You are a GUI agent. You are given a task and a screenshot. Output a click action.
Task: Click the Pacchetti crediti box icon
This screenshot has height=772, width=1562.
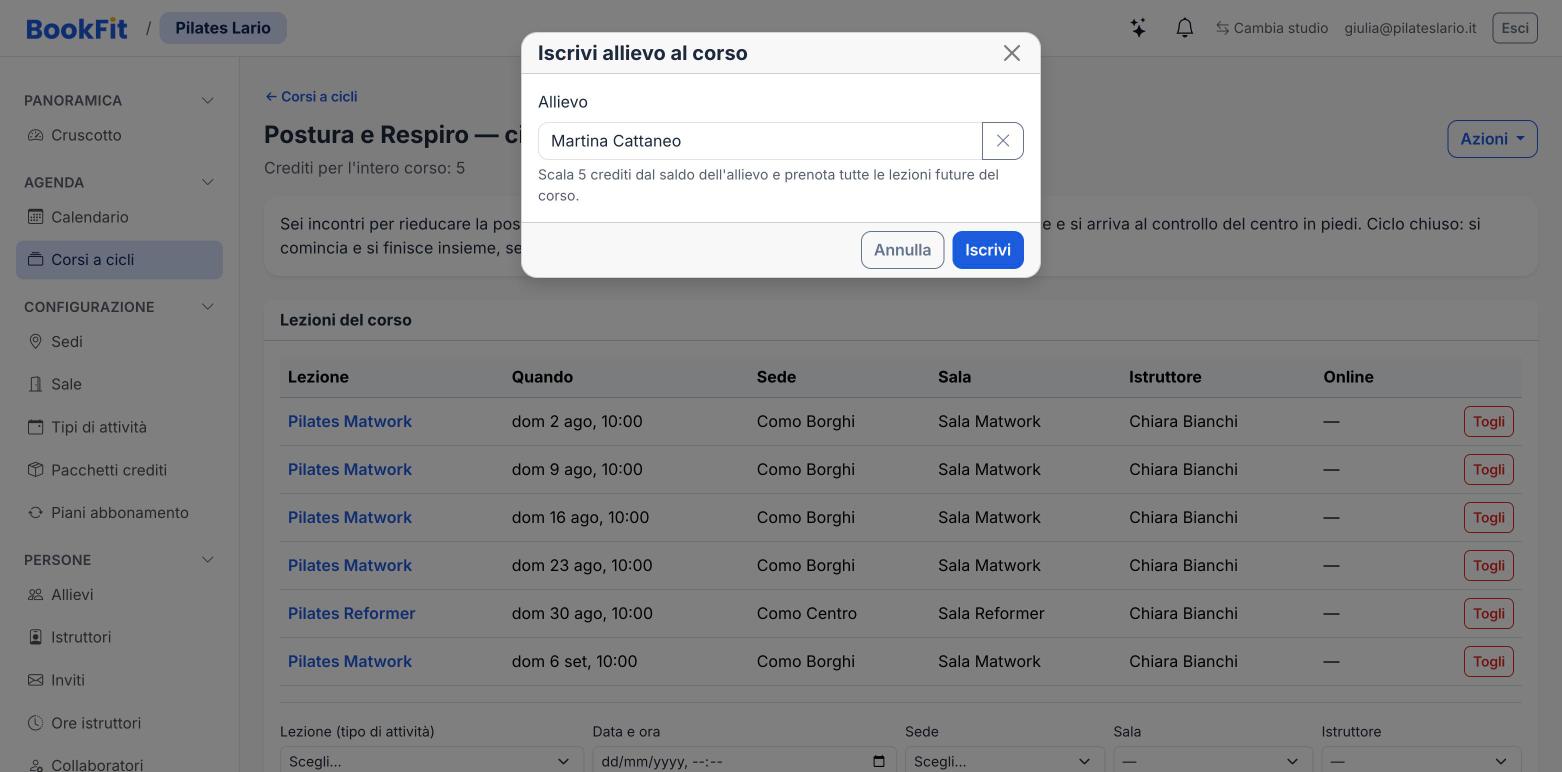35,470
